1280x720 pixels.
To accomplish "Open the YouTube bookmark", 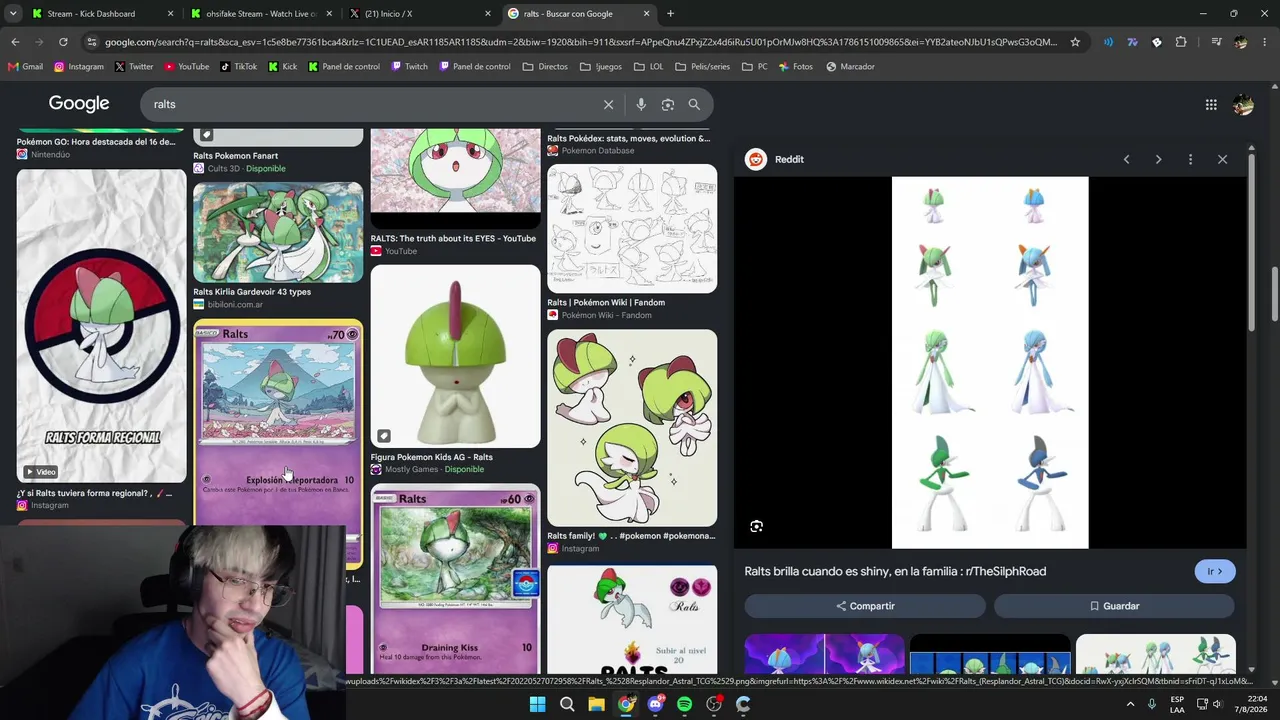I will coord(186,67).
